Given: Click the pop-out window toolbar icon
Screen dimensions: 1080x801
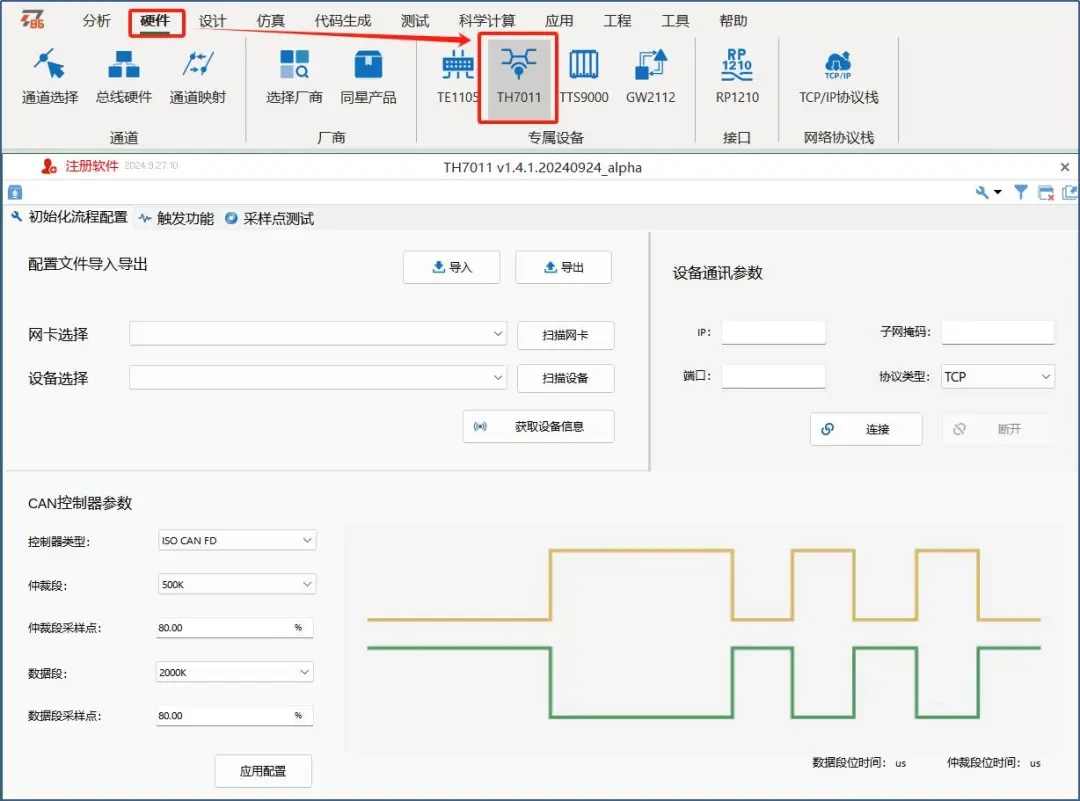Looking at the screenshot, I should point(1070,193).
